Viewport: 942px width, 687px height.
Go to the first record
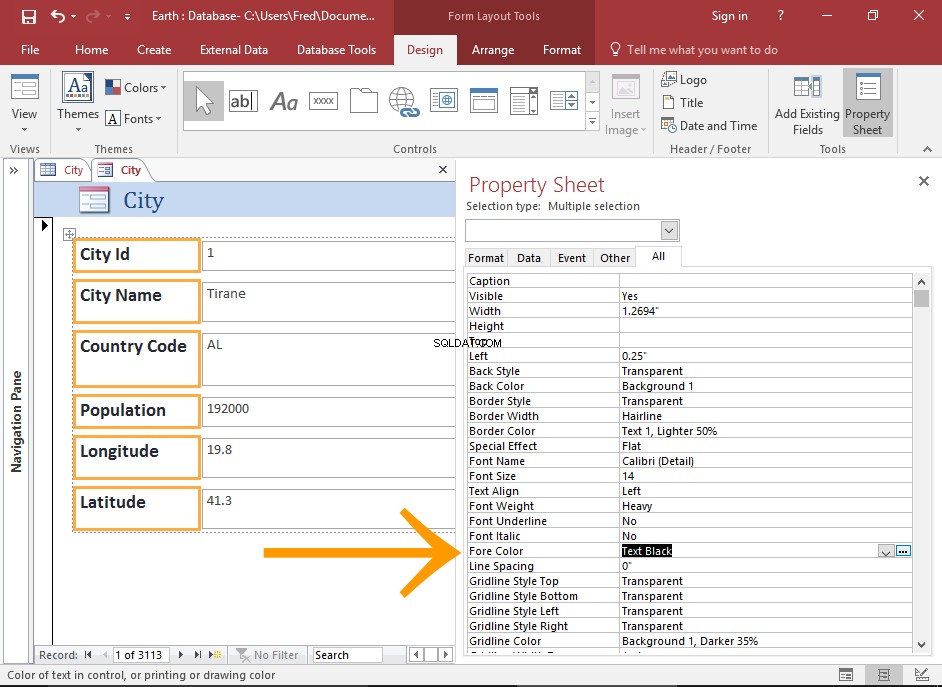pyautogui.click(x=88, y=655)
